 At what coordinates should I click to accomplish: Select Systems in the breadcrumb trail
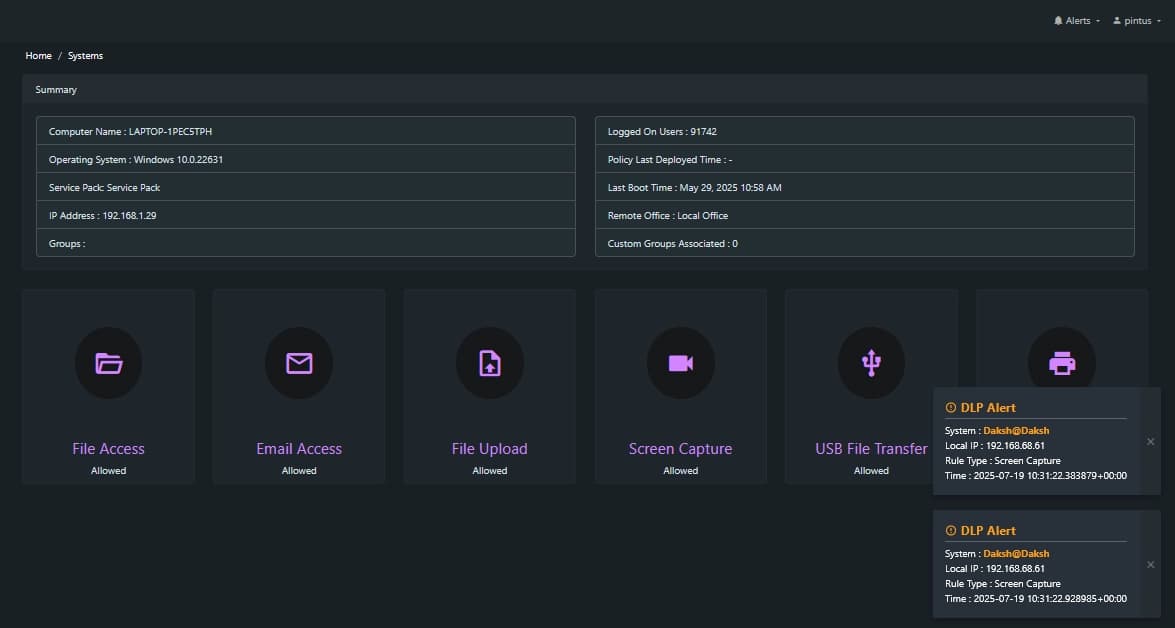point(85,55)
